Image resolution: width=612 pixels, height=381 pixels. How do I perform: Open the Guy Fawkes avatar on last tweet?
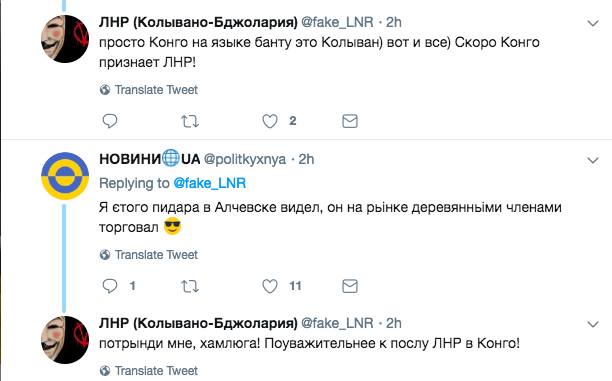65,340
